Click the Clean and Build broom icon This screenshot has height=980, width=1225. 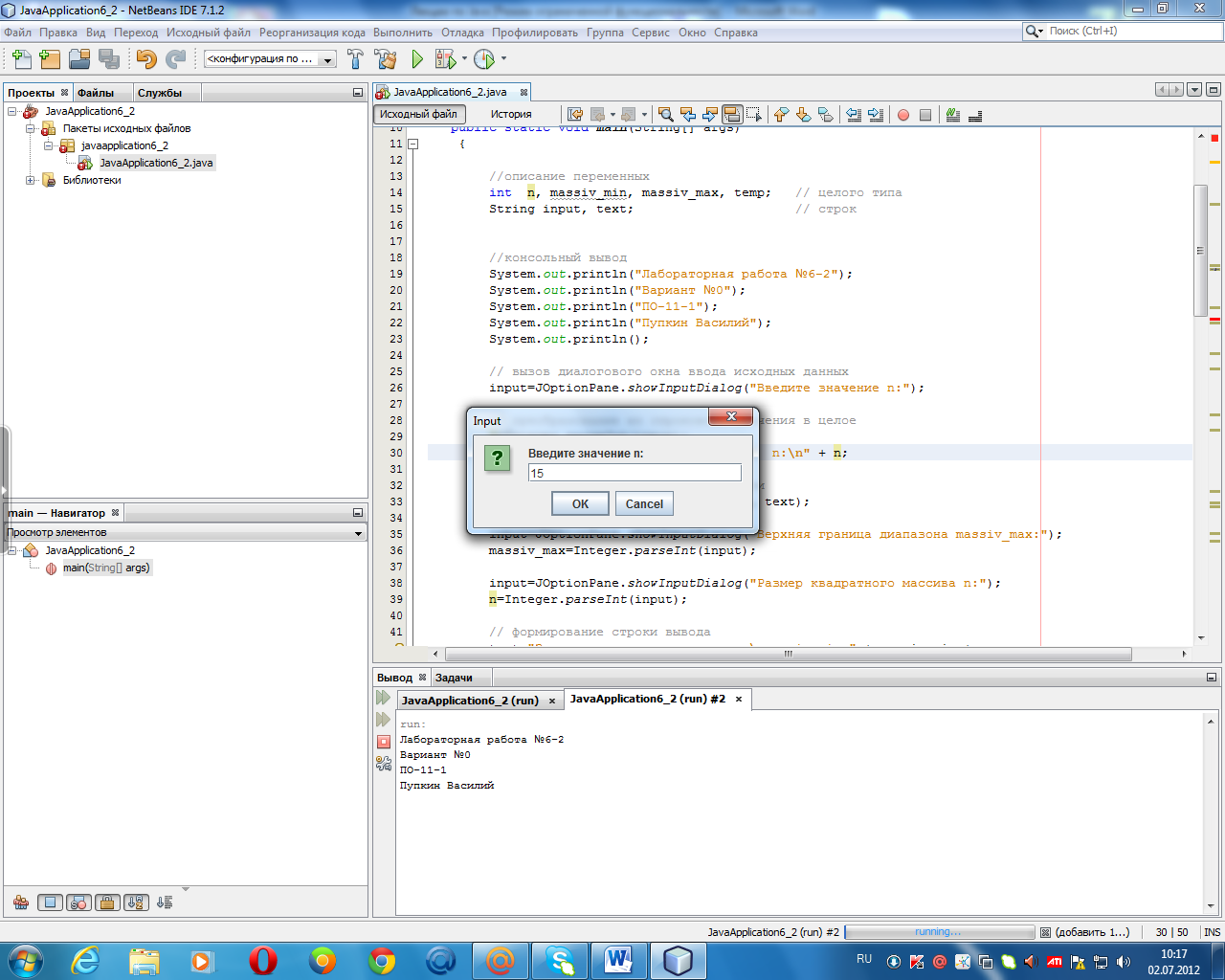click(386, 59)
